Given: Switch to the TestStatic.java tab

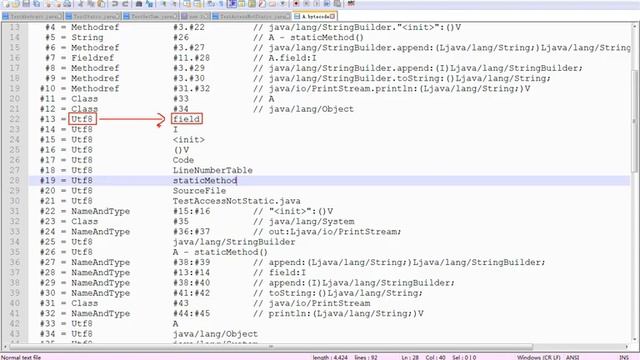Looking at the screenshot, I should coord(93,16).
